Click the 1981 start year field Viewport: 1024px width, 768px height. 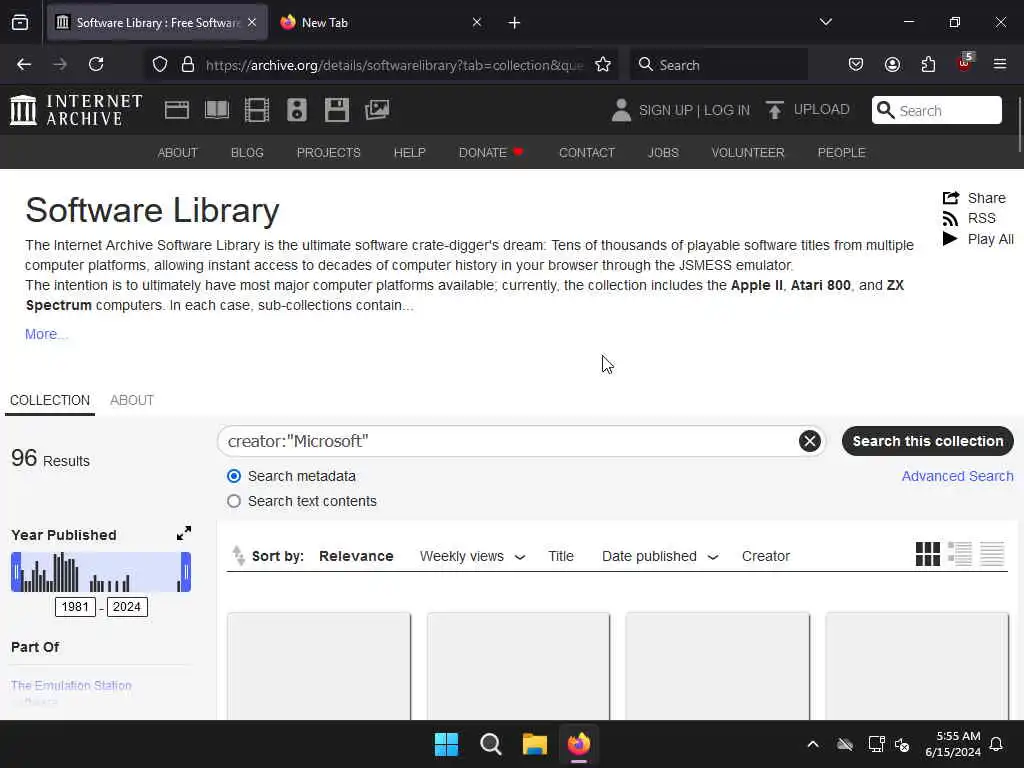point(75,607)
